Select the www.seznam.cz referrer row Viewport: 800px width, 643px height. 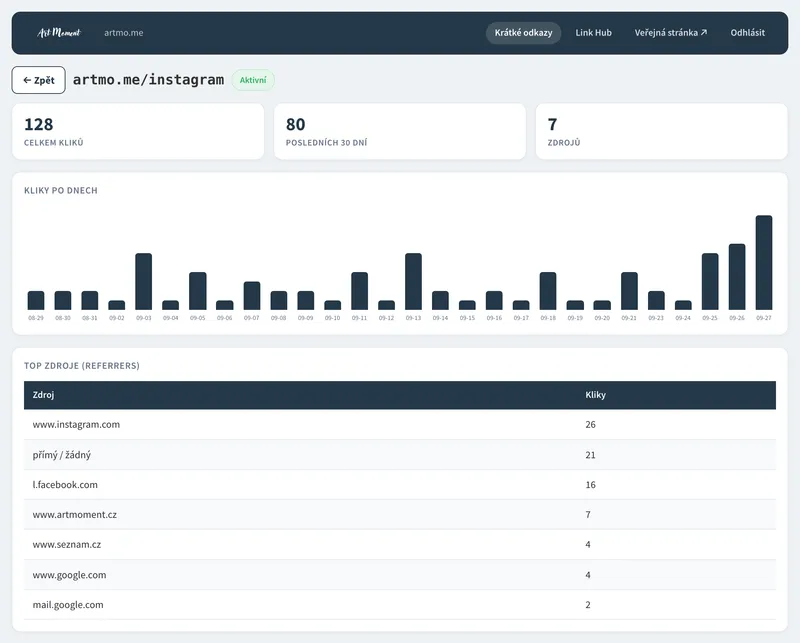click(400, 545)
